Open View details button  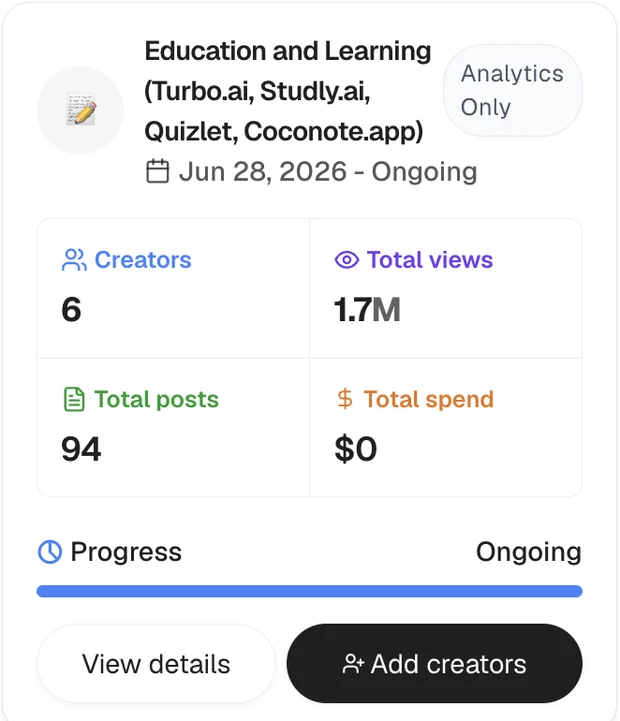coord(156,664)
